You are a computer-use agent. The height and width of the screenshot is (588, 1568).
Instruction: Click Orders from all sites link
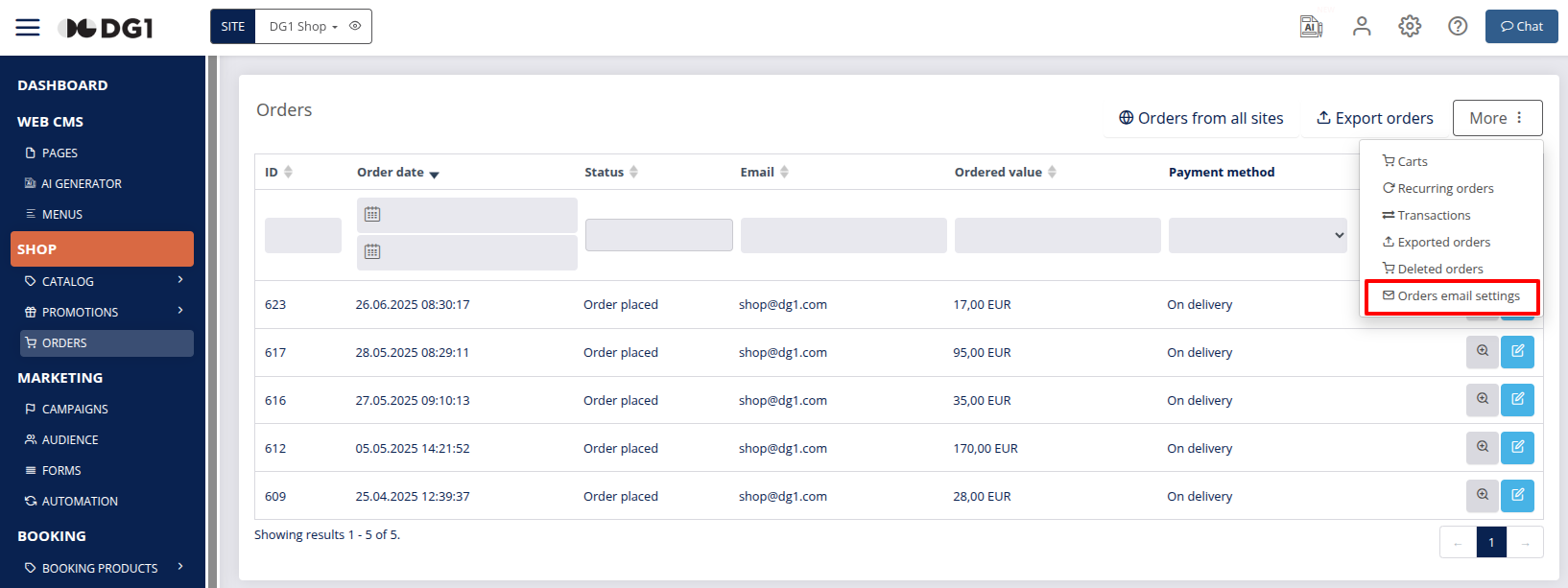point(1201,118)
